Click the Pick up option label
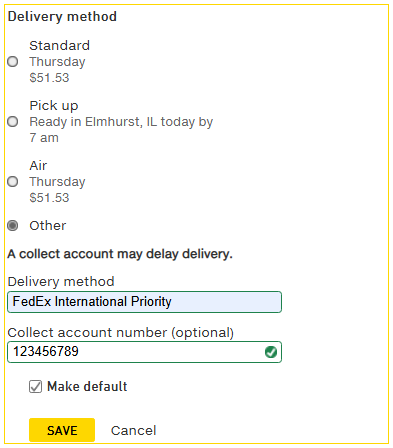393x448 pixels. (x=54, y=106)
